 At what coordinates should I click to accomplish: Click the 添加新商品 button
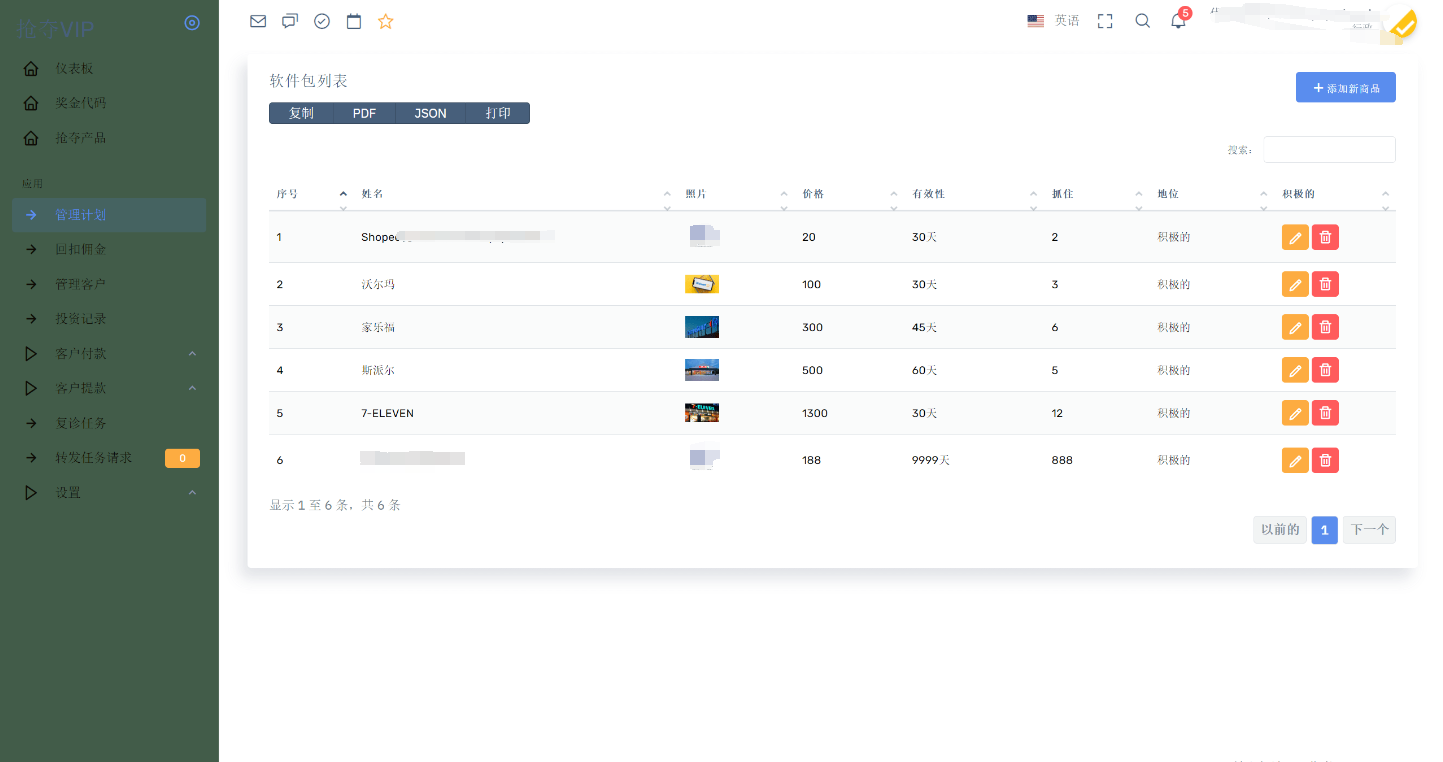click(x=1345, y=88)
